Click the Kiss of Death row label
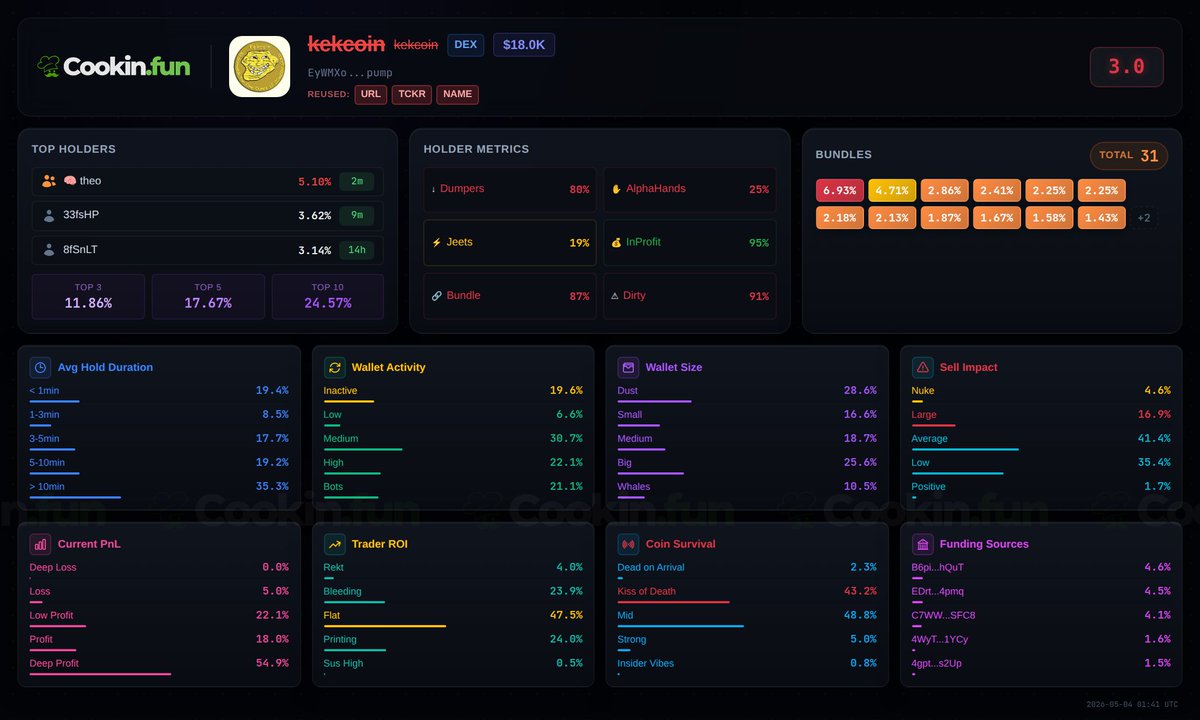The image size is (1200, 720). (x=647, y=591)
